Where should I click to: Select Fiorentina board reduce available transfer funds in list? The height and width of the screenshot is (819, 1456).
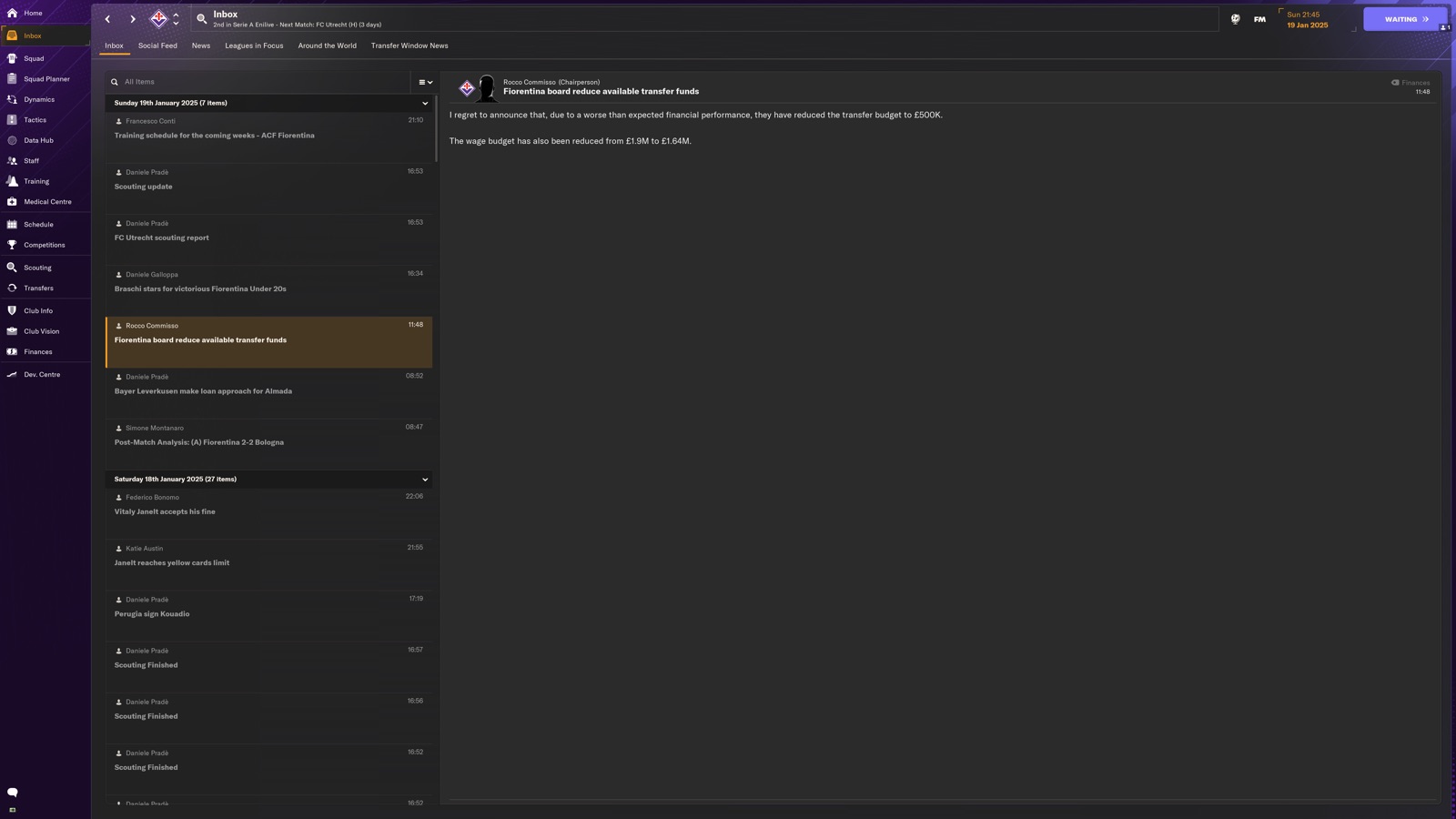tap(268, 342)
